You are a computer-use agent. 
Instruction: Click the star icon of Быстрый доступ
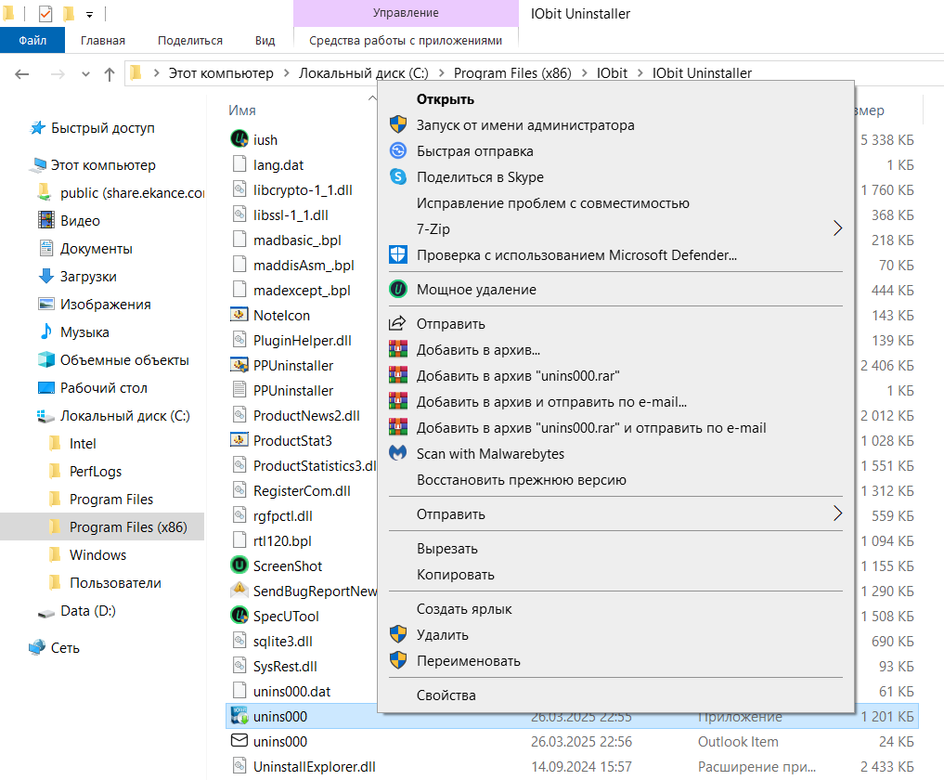pos(37,128)
